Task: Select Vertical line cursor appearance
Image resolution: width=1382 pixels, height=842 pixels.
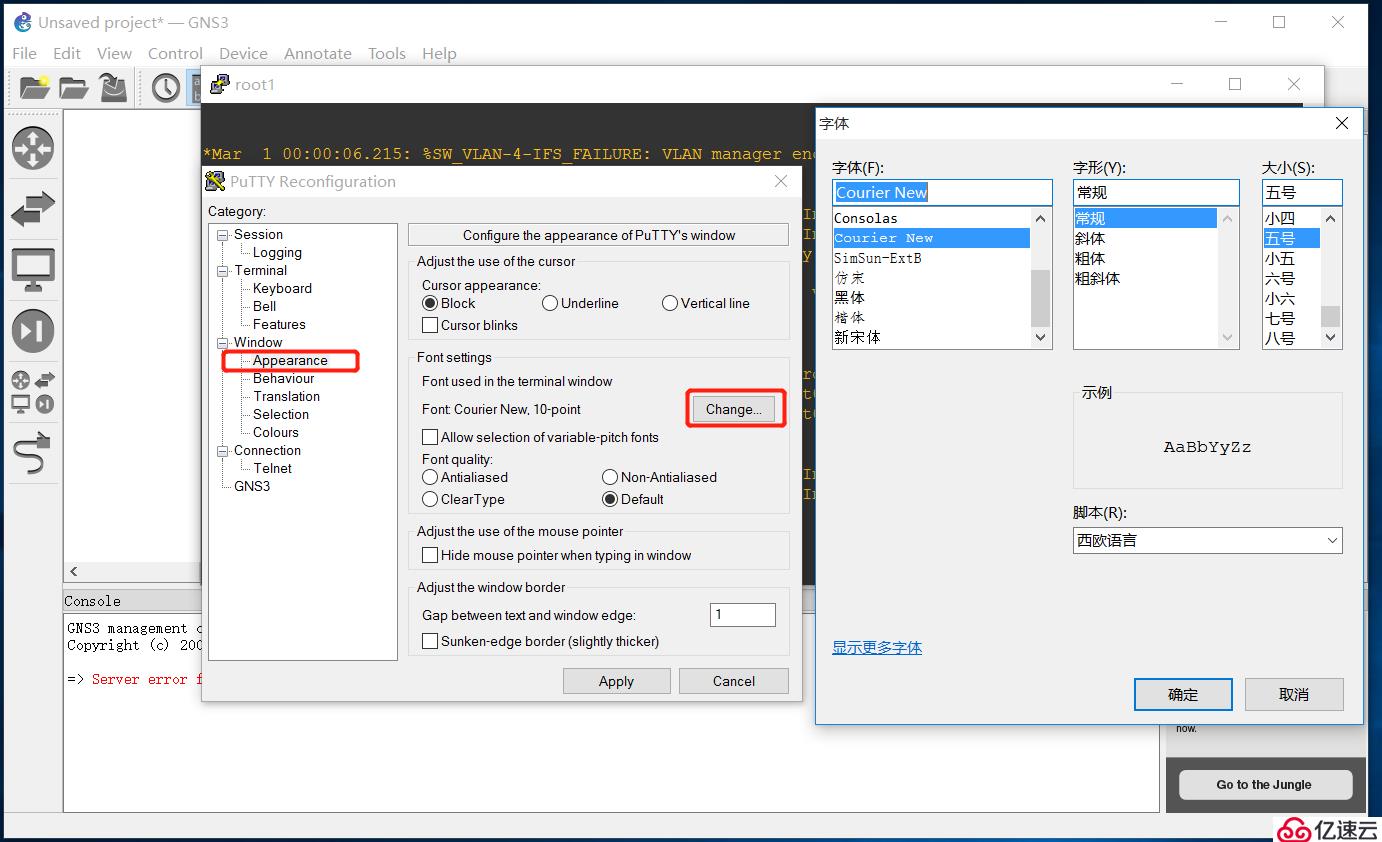Action: (x=670, y=303)
